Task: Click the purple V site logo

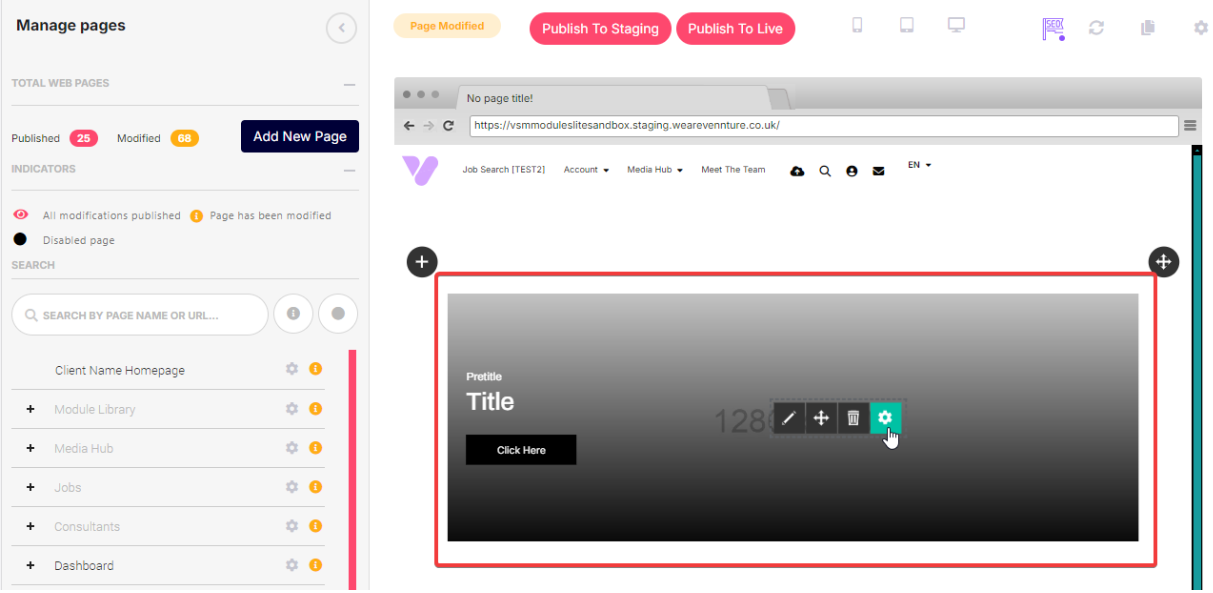Action: [420, 170]
